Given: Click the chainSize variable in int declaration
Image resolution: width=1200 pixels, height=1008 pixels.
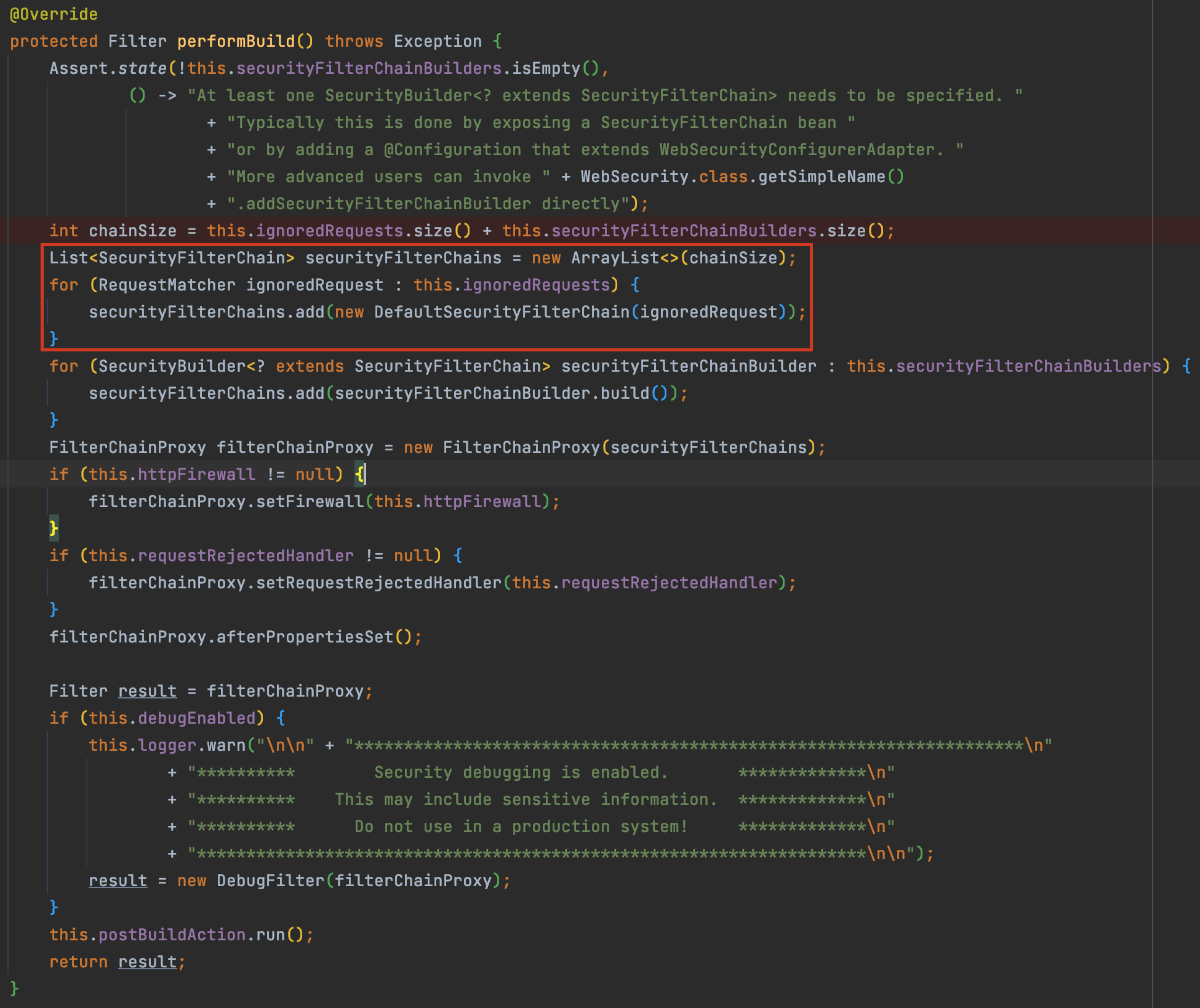Looking at the screenshot, I should (132, 231).
